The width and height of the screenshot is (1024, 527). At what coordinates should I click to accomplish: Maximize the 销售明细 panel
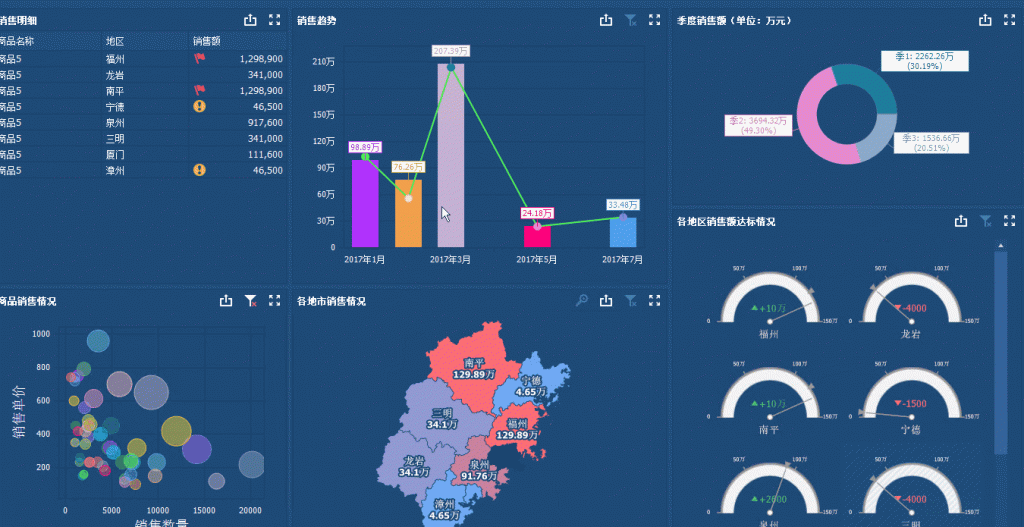point(275,20)
